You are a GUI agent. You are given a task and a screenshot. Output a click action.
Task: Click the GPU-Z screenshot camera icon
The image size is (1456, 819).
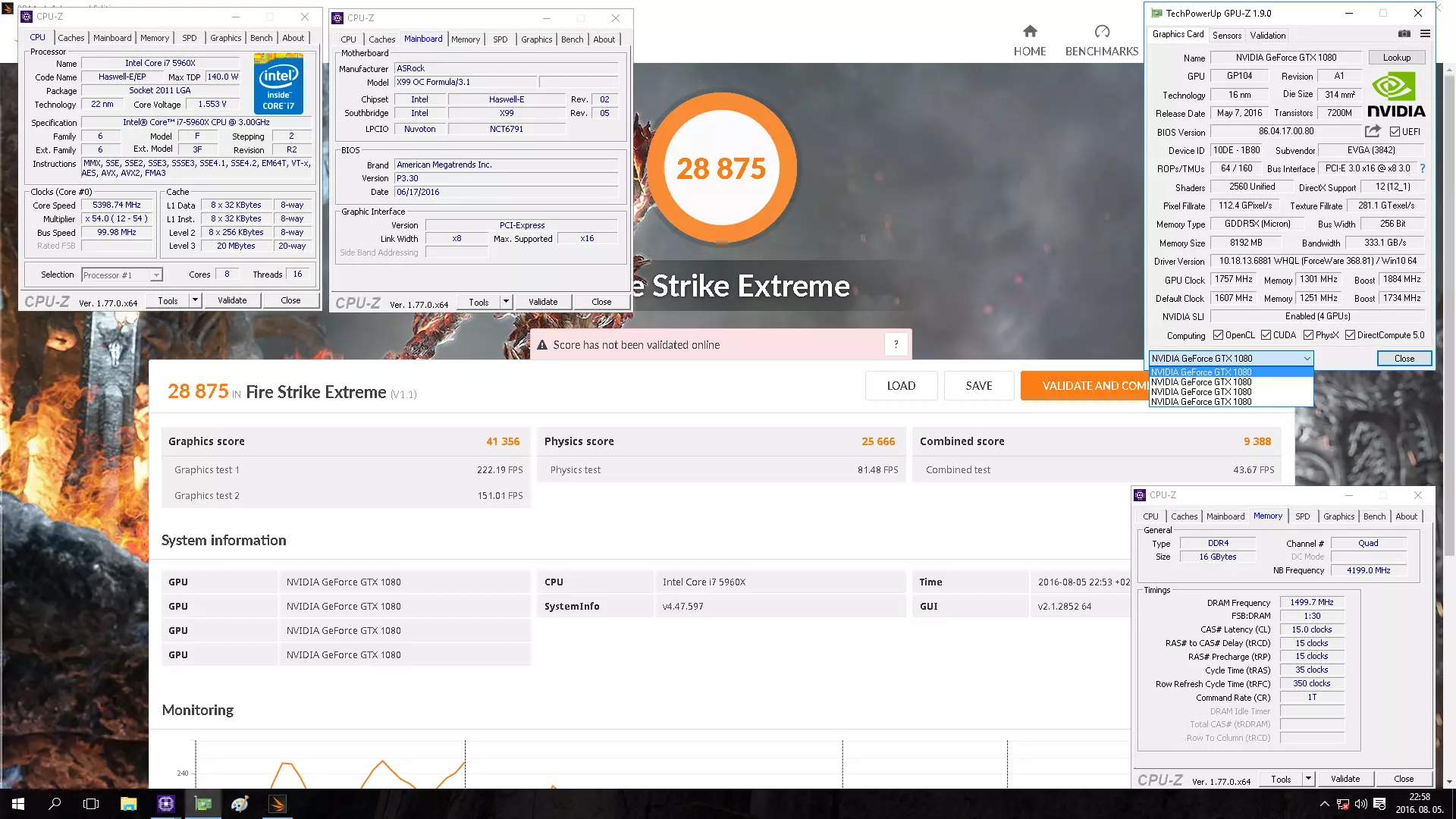[x=1404, y=34]
